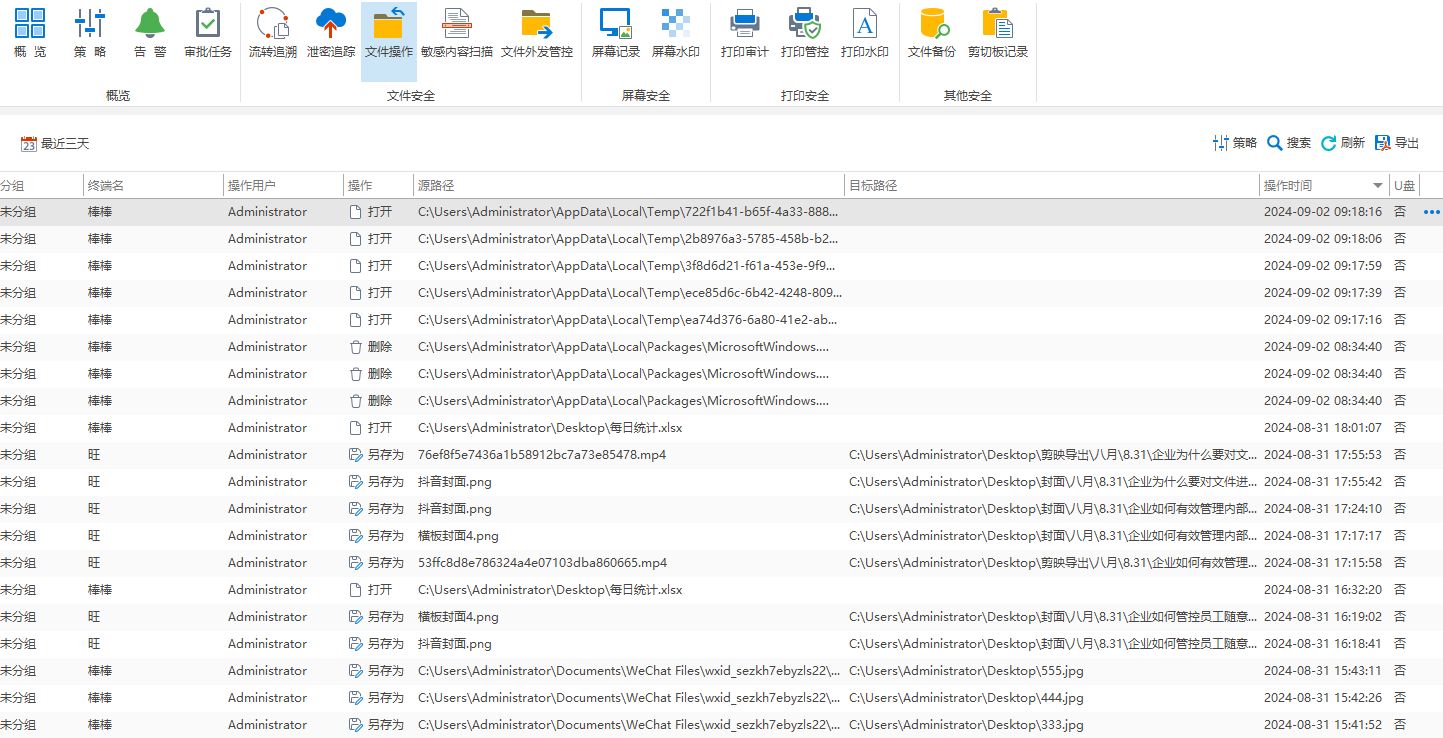
Task: Click the 策略 button above the table
Action: pyautogui.click(x=1235, y=143)
